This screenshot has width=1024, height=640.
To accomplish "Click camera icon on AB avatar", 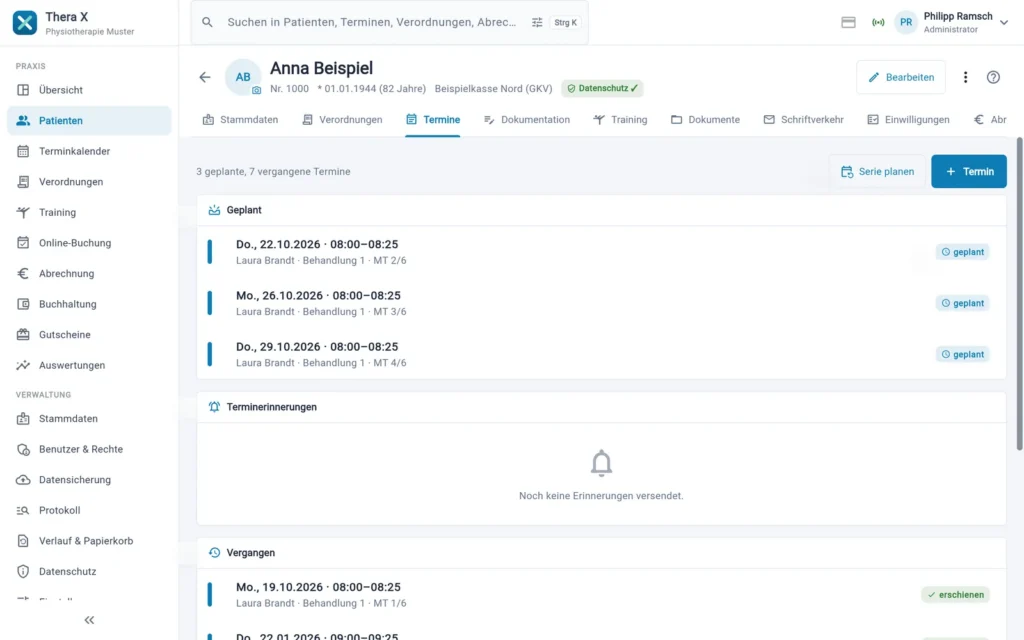I will point(257,90).
